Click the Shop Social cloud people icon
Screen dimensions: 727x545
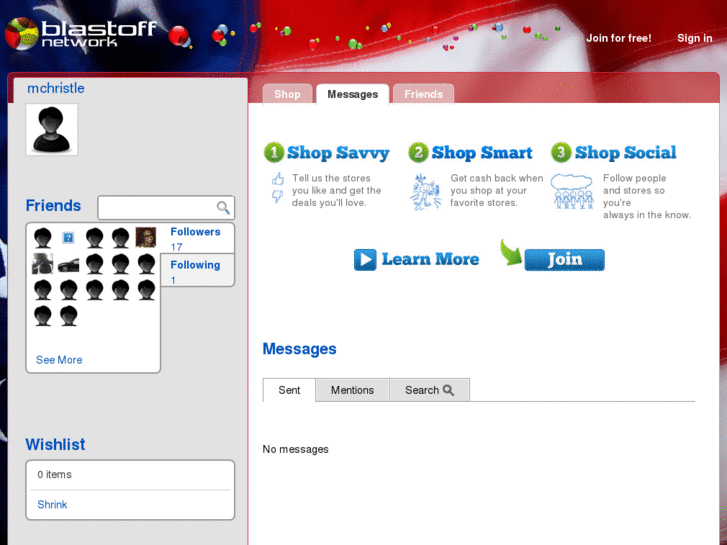click(572, 192)
